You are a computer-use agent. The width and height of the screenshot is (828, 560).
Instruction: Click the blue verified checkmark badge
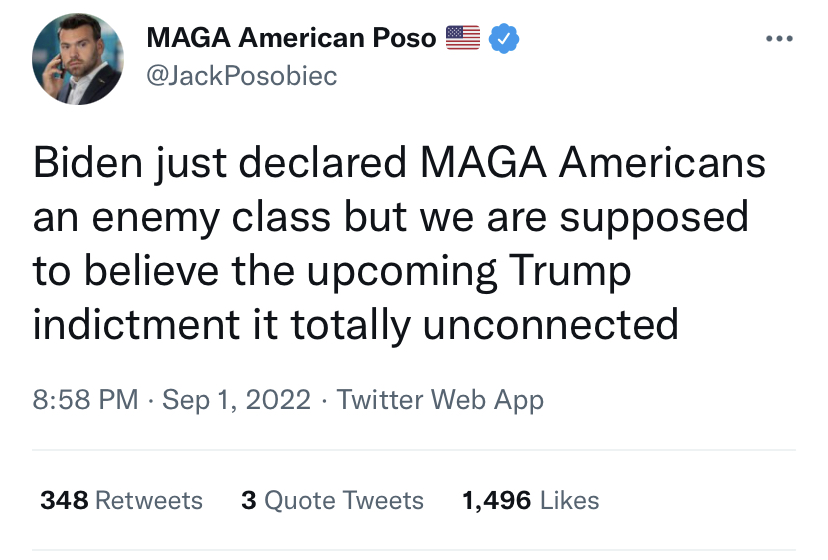pos(505,39)
